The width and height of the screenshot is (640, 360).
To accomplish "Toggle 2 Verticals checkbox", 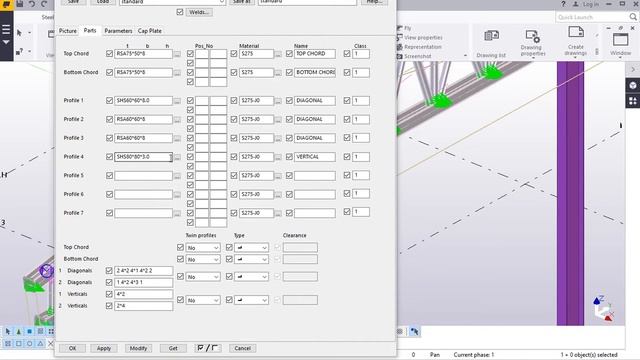I will coord(109,306).
